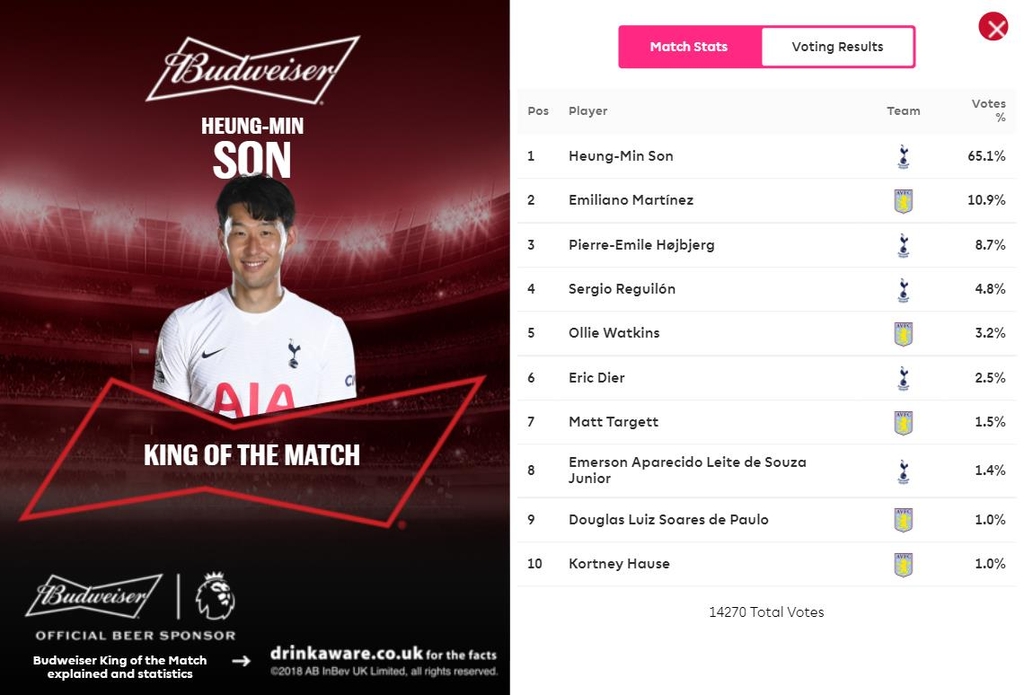Click Aston Villa crest beside Ollie Watkins

[903, 333]
